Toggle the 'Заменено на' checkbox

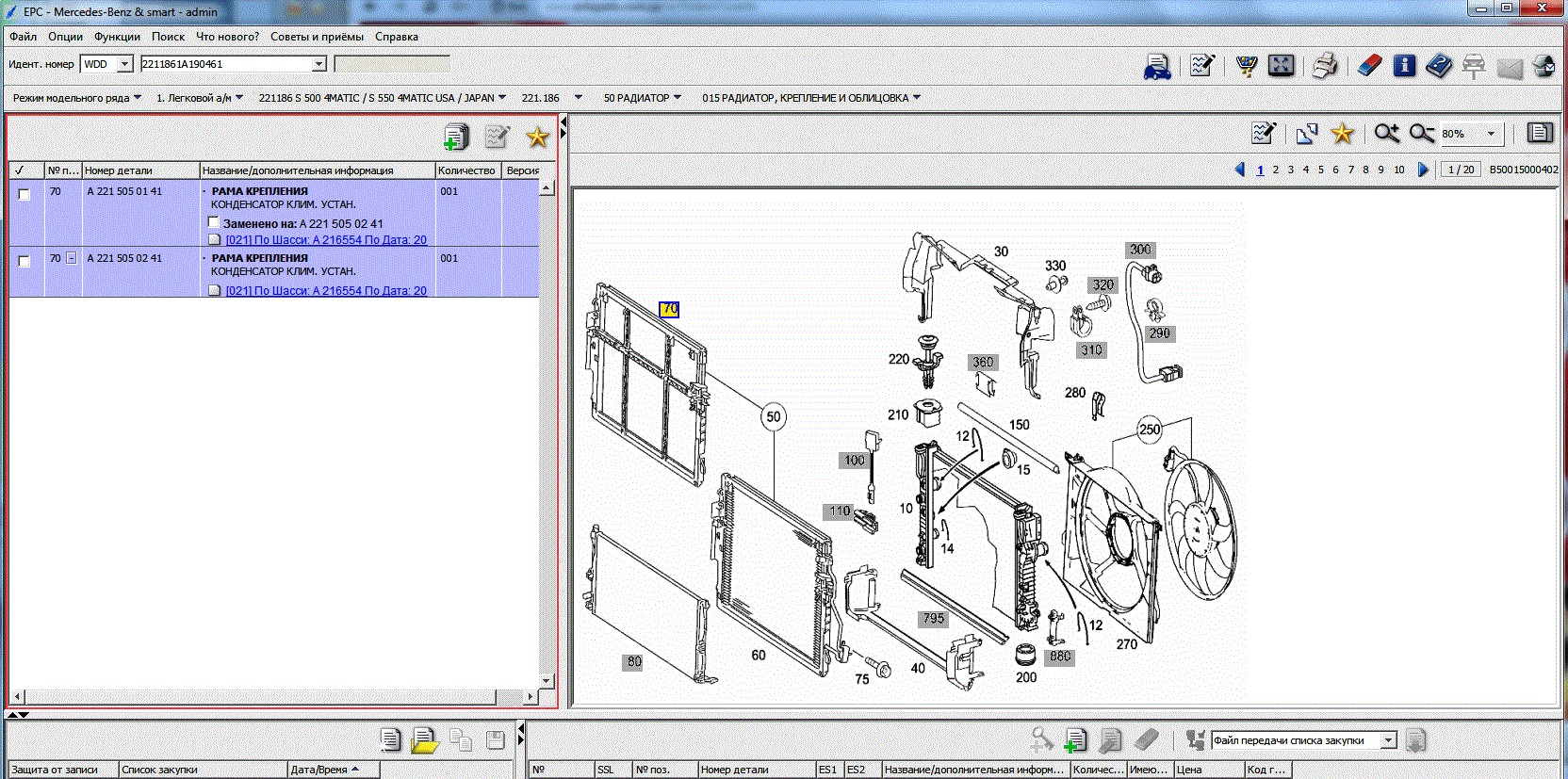pos(214,223)
